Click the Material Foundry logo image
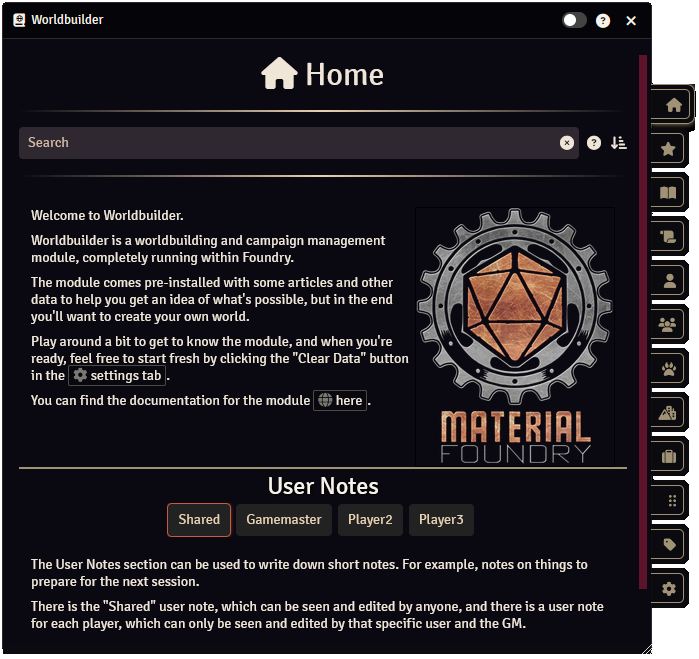The height and width of the screenshot is (659, 699). [x=515, y=337]
